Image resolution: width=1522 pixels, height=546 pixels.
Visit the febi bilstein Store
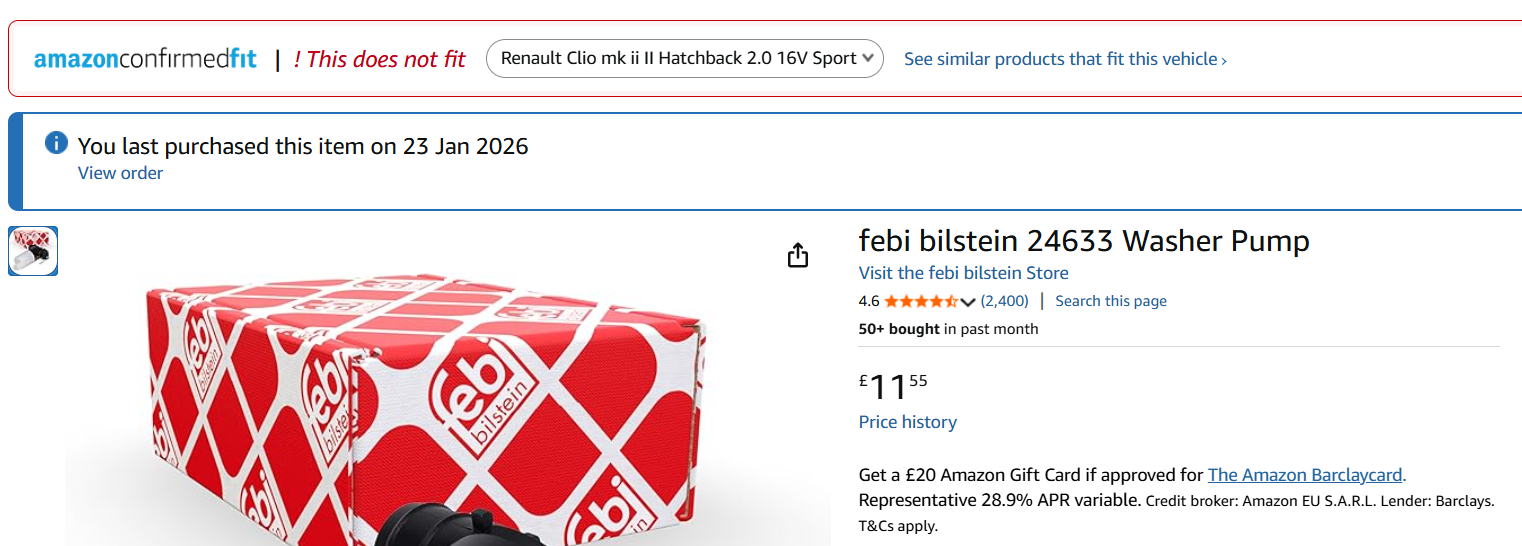[963, 273]
